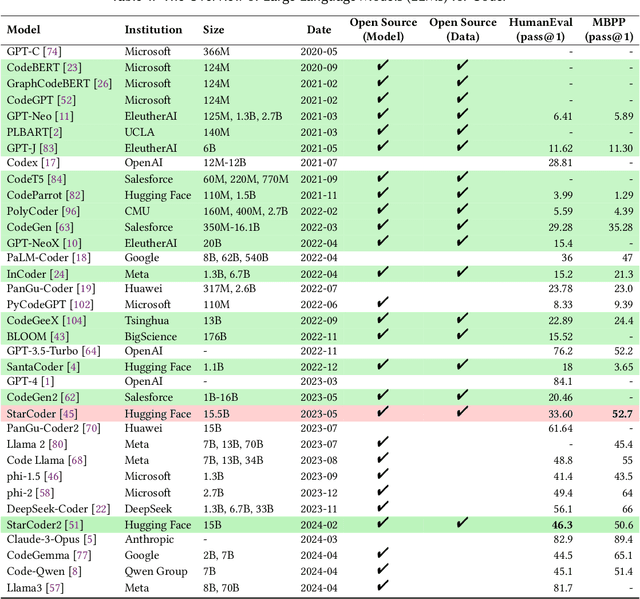Click 'HumanEval (pass@1)' header
The height and width of the screenshot is (599, 640).
click(540, 29)
